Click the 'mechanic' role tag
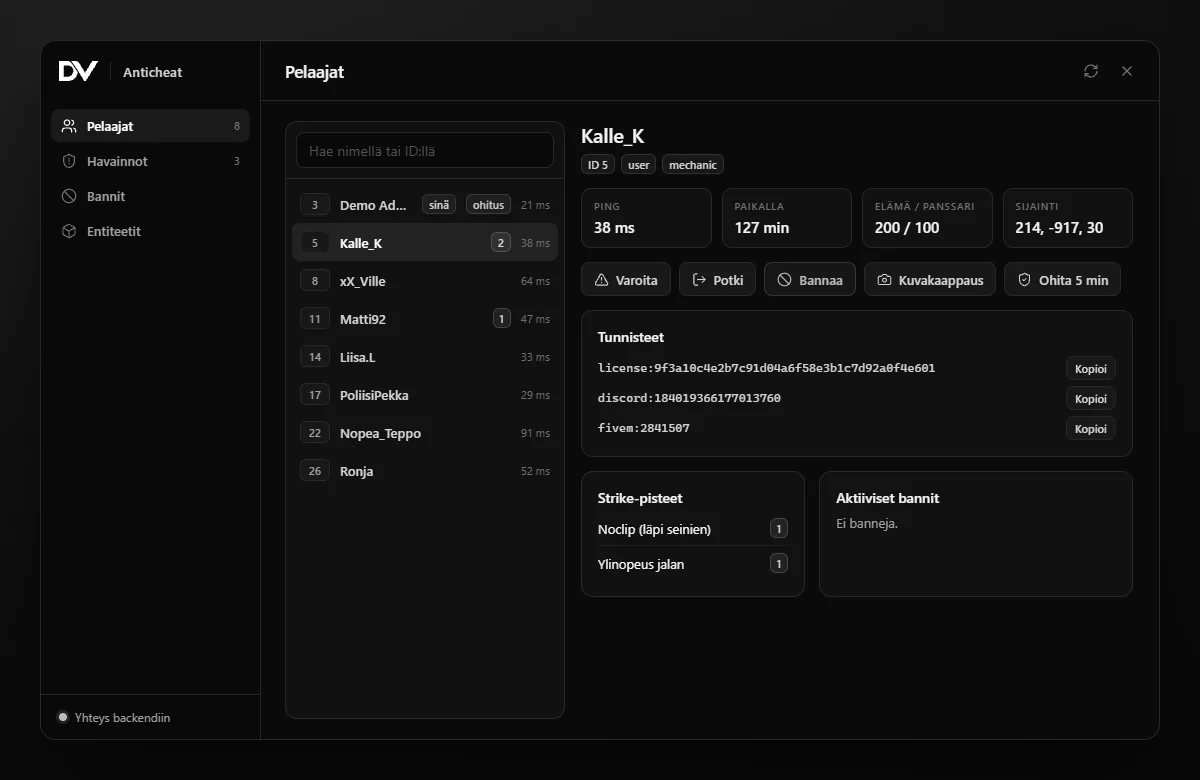1200x780 pixels. click(692, 165)
